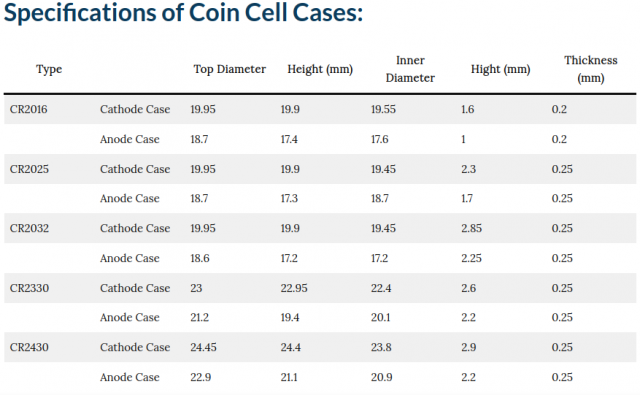Select the 21.2 top diameter value
Image resolution: width=640 pixels, height=395 pixels.
pyautogui.click(x=200, y=317)
